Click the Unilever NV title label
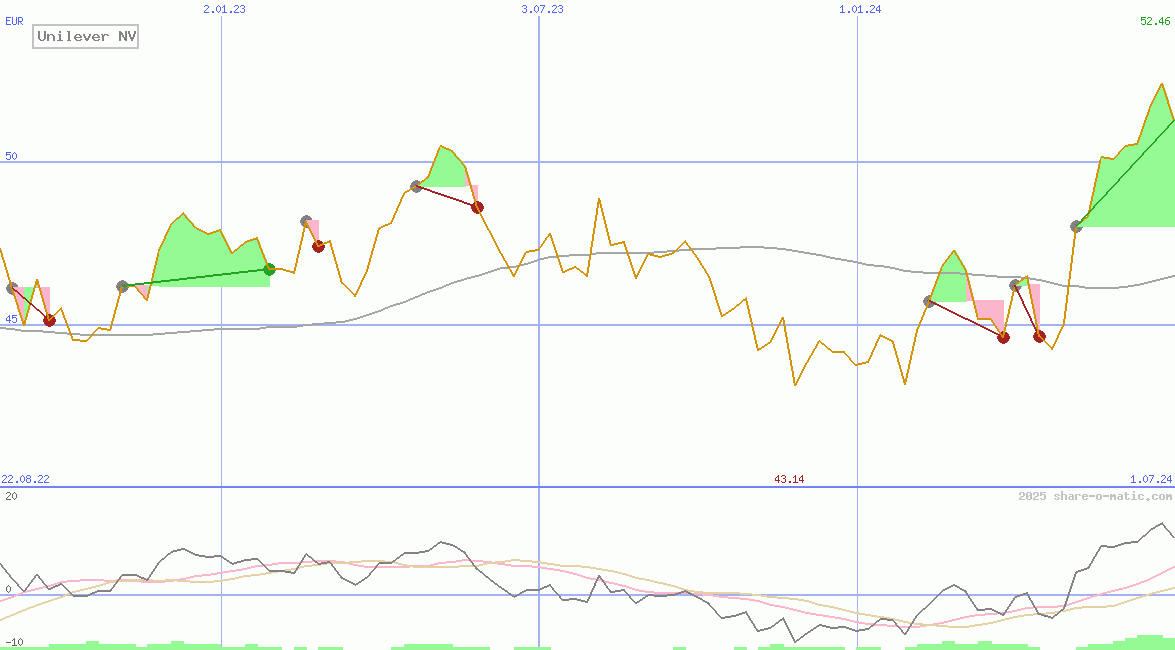The width and height of the screenshot is (1175, 650). (x=85, y=36)
